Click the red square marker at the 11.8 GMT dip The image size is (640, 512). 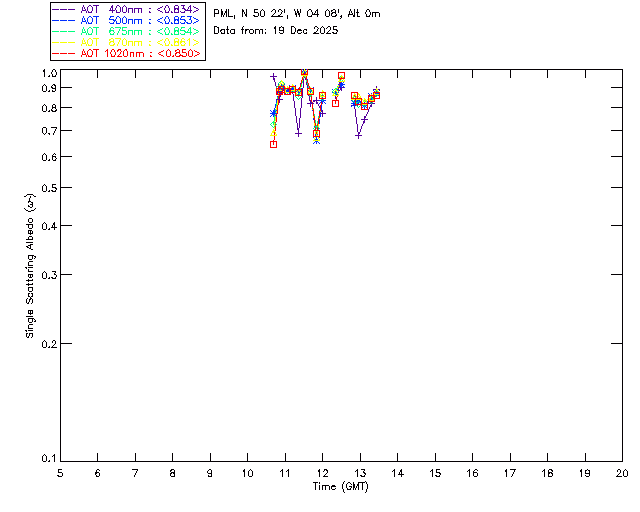click(x=316, y=133)
